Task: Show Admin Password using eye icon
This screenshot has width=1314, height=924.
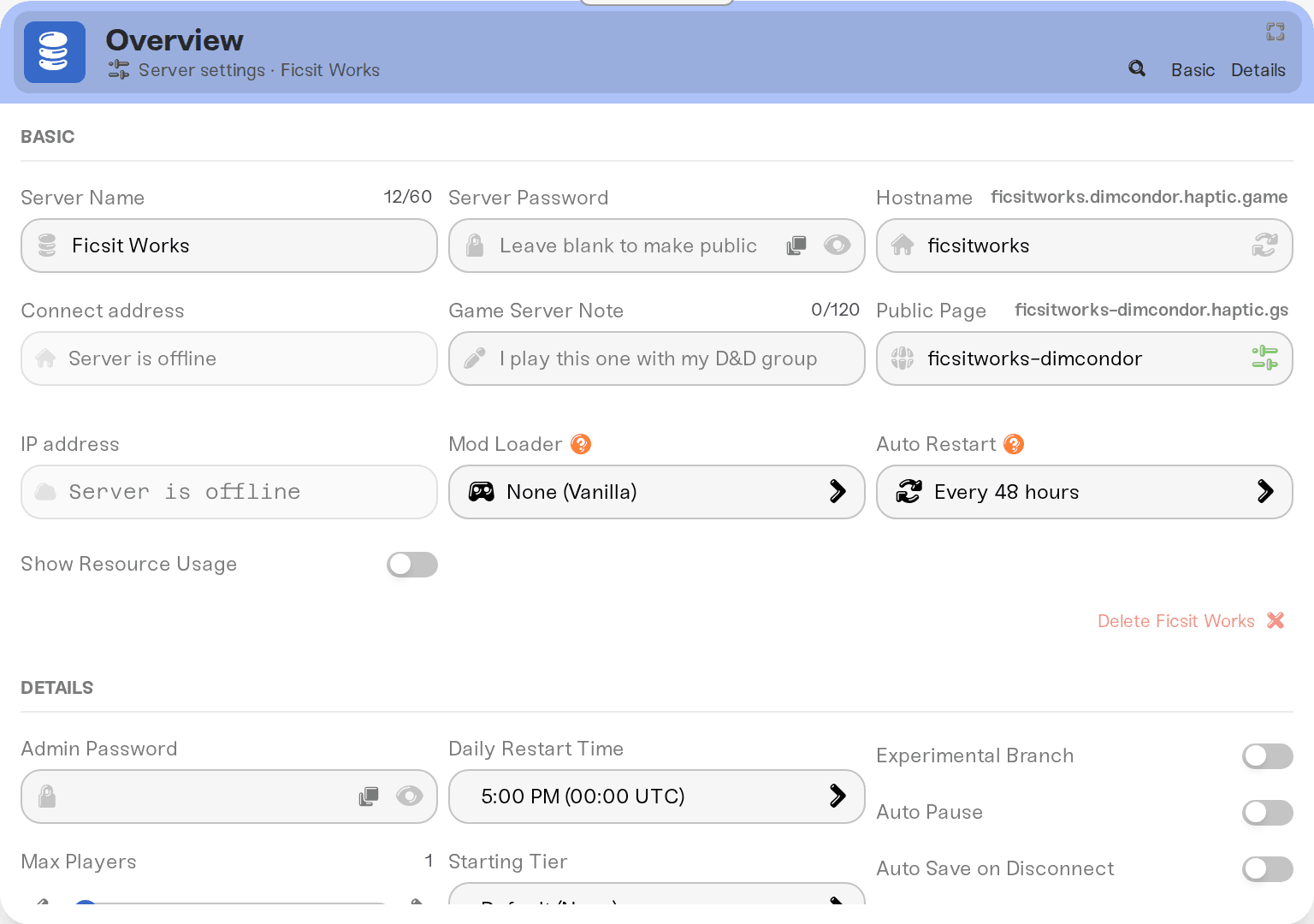Action: pos(410,797)
